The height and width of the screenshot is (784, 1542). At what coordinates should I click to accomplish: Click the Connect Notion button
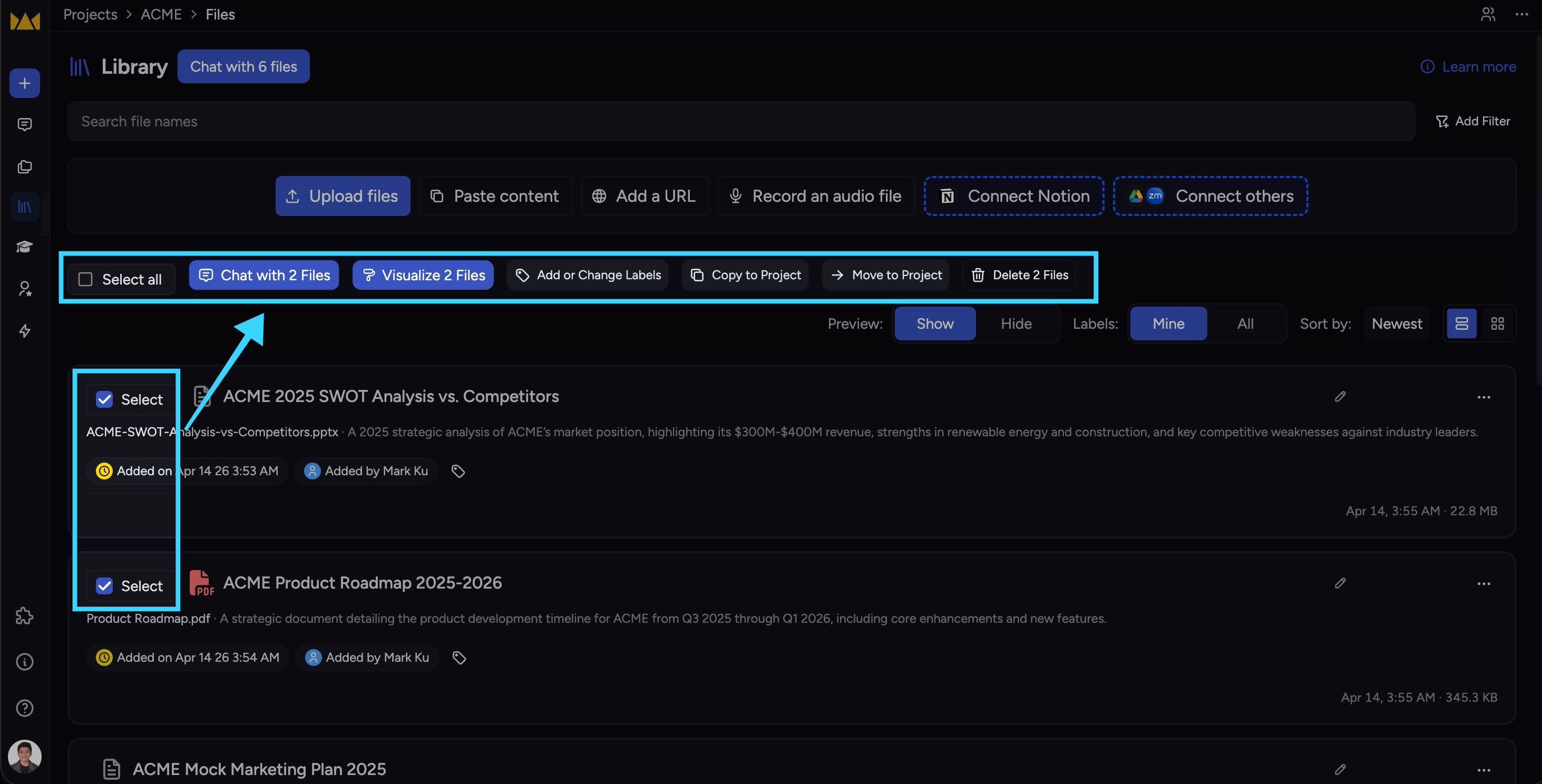coord(1014,197)
